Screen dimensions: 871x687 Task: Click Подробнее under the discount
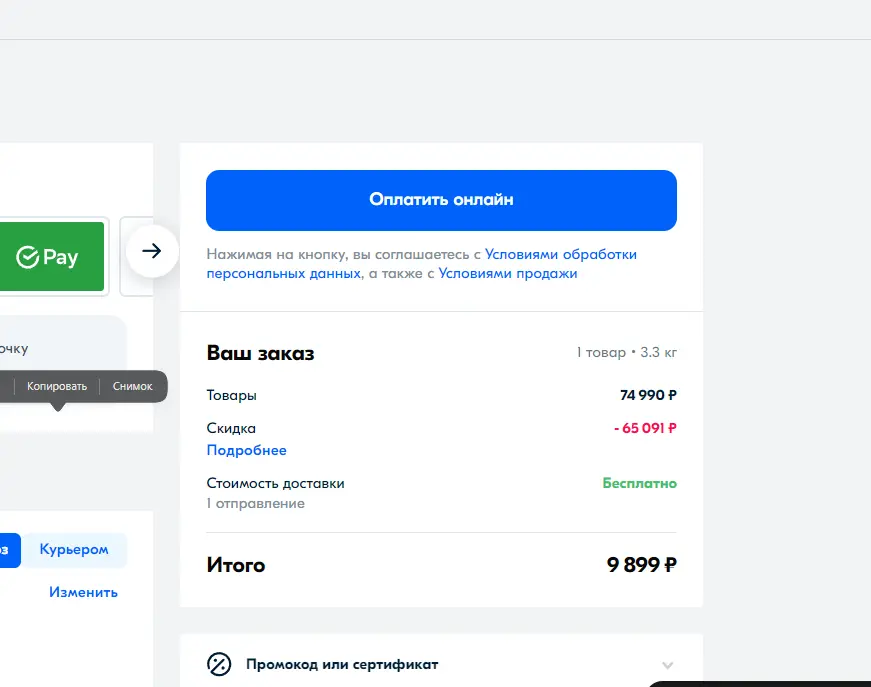click(247, 450)
